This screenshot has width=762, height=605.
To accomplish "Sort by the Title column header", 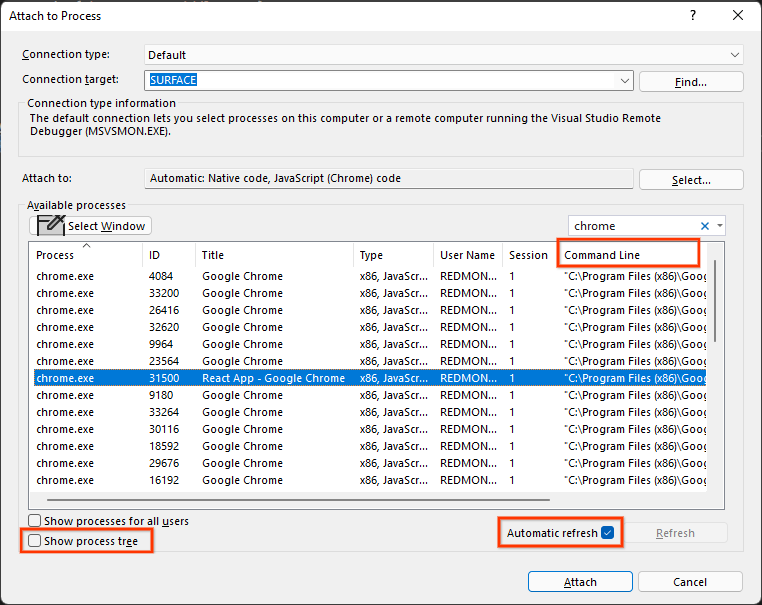I will 275,255.
